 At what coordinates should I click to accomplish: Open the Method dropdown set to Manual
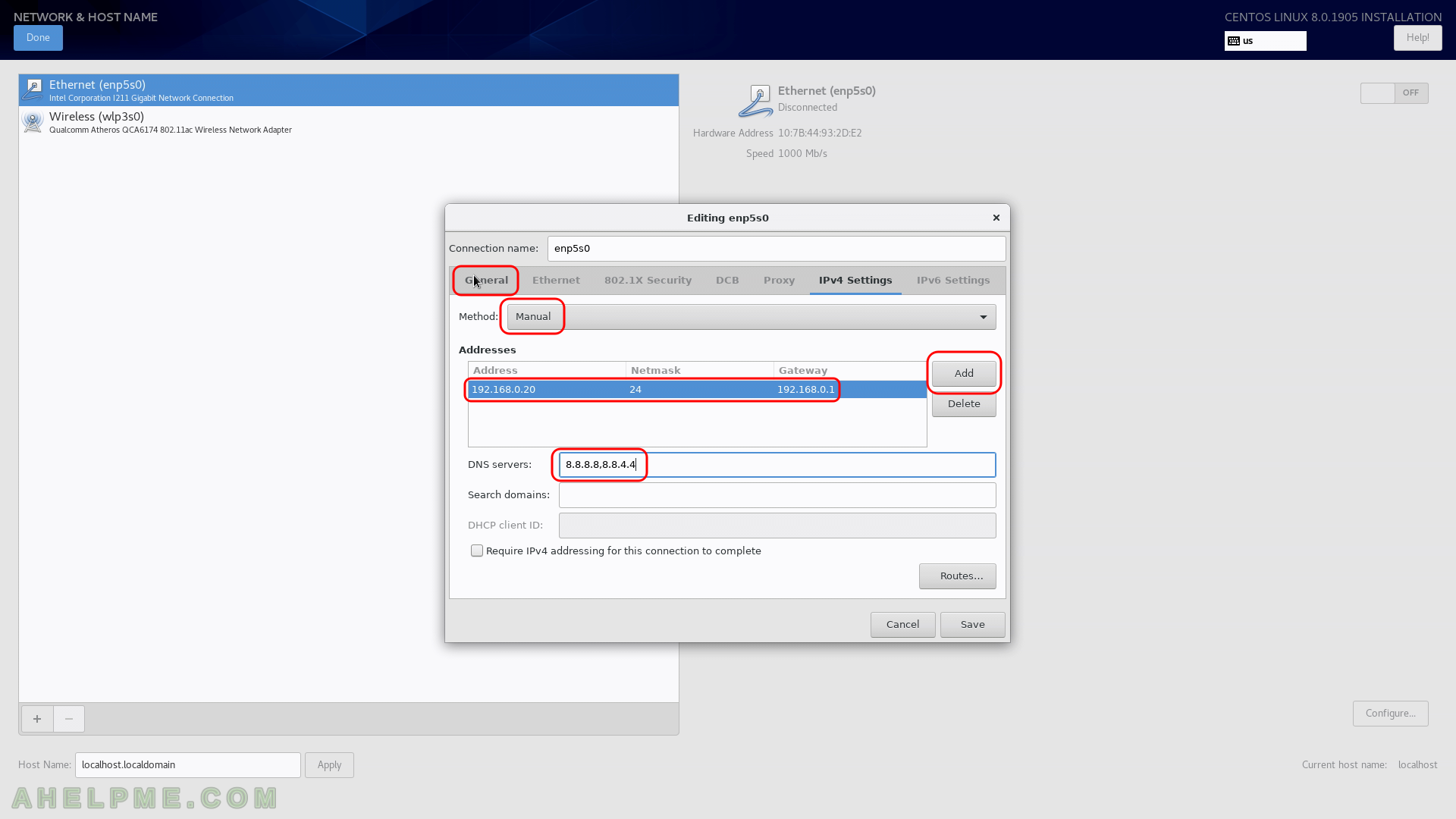pos(752,317)
